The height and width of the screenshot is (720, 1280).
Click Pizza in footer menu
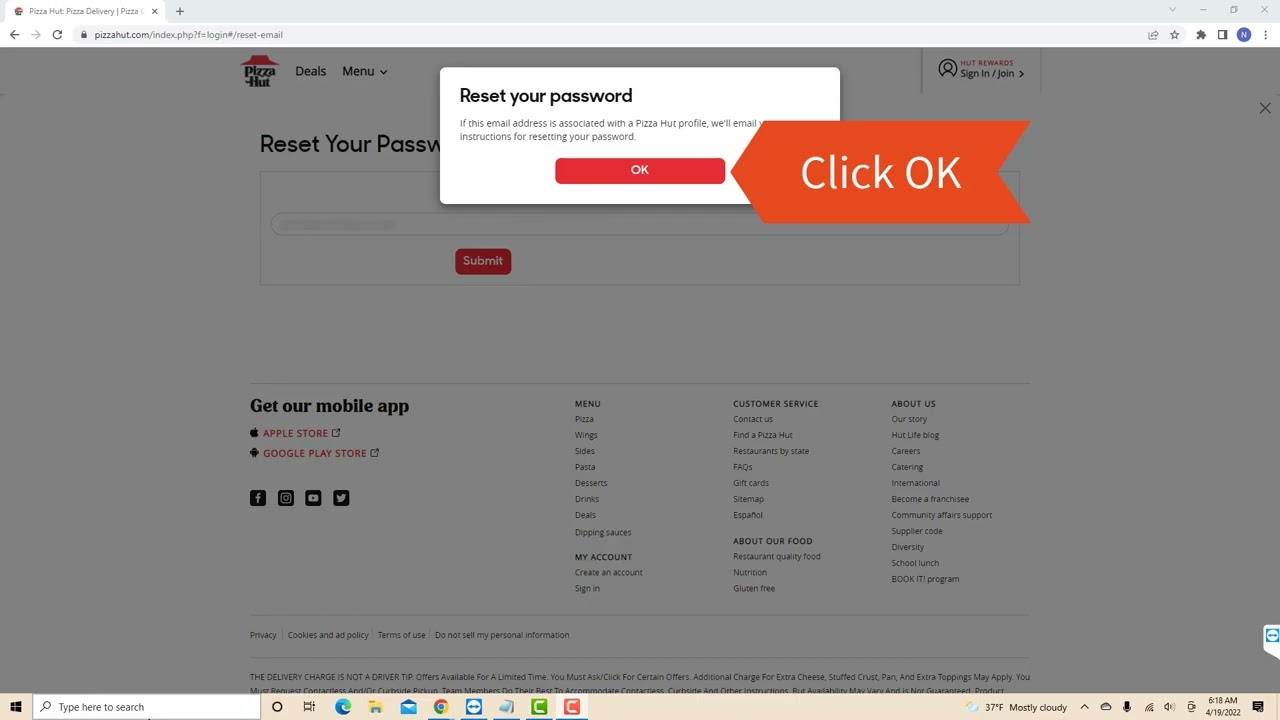(x=584, y=419)
